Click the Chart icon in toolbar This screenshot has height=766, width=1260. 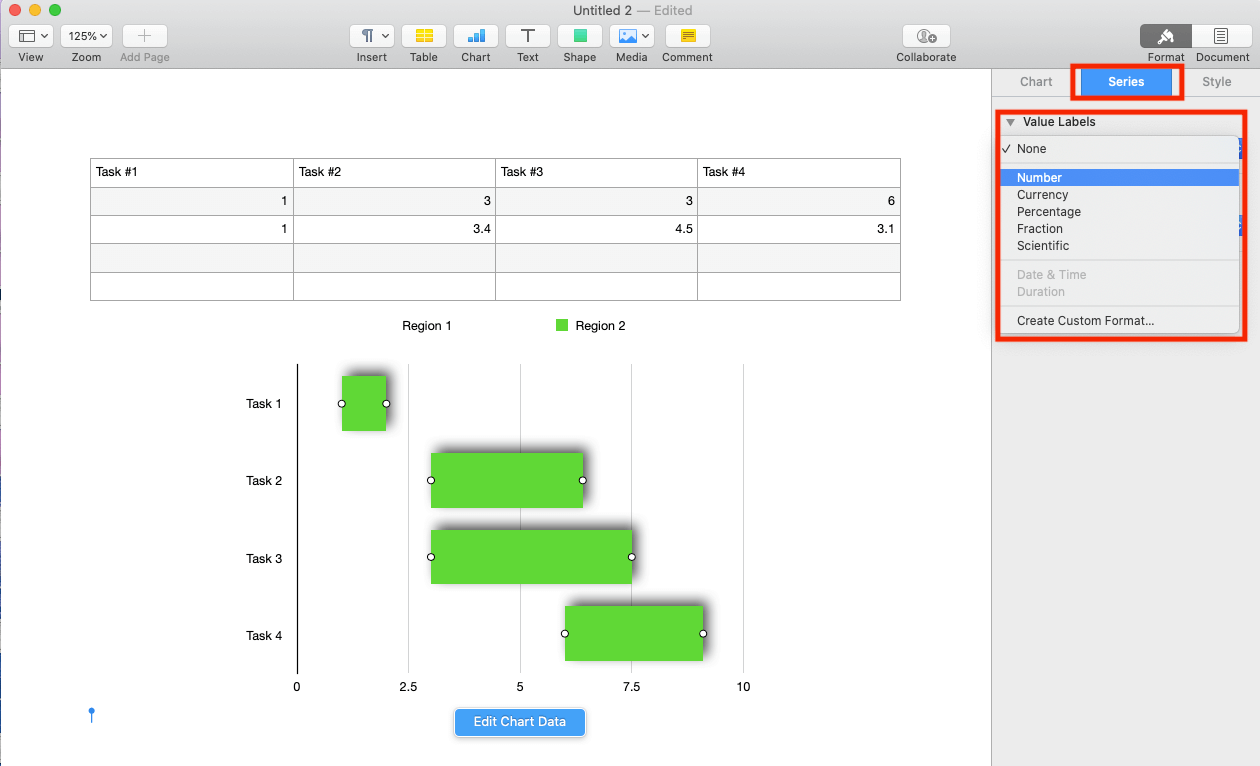click(x=476, y=36)
